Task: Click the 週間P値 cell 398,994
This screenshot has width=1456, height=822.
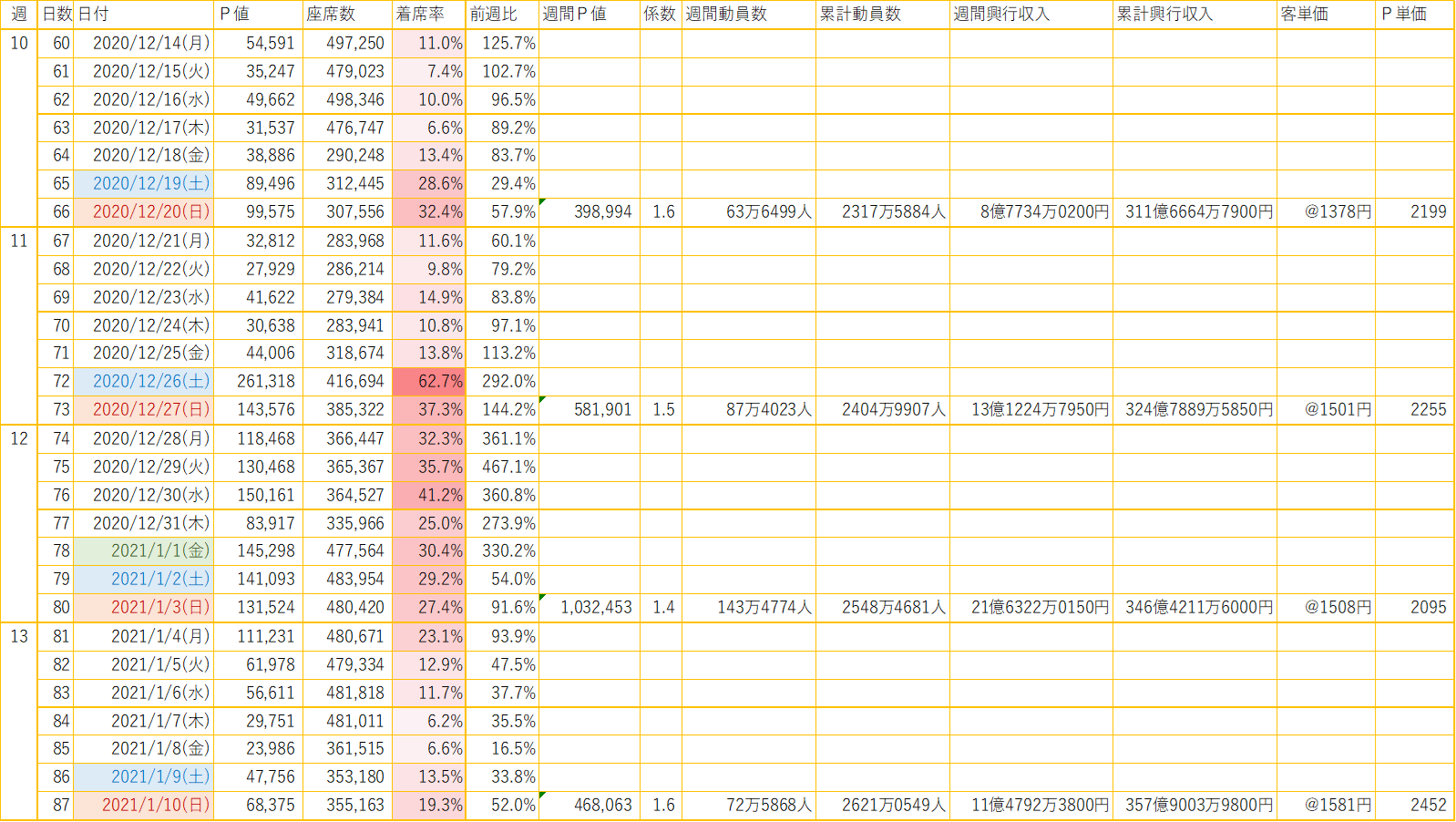Action: 590,212
